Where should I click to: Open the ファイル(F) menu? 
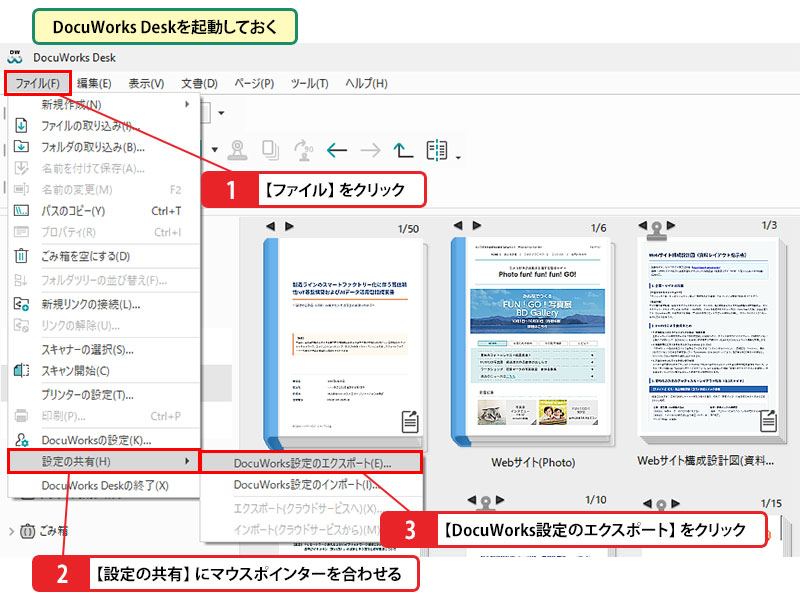coord(37,83)
